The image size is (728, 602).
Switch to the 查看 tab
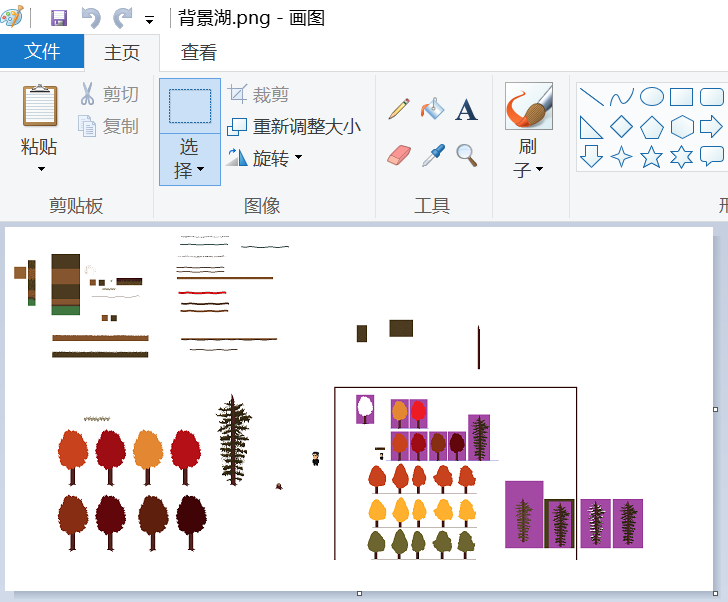[199, 52]
